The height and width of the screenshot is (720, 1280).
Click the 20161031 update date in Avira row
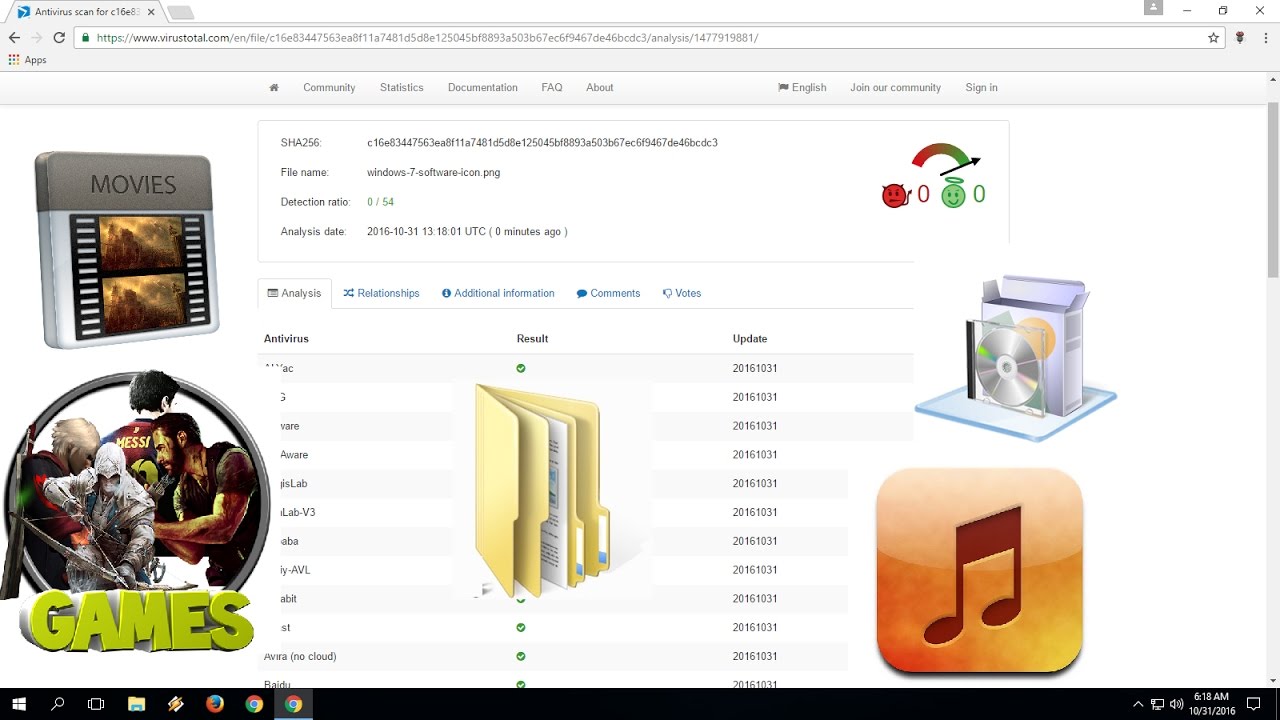[755, 657]
